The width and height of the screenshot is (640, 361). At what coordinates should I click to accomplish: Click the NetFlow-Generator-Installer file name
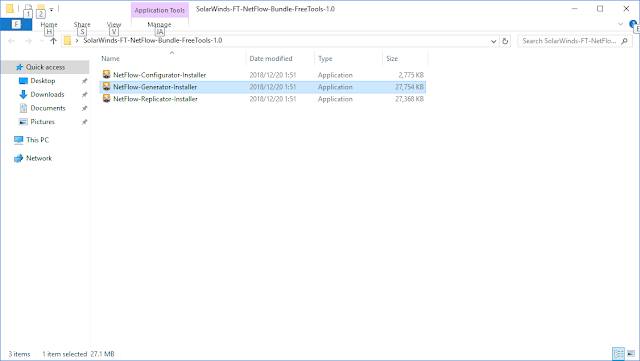click(x=155, y=87)
